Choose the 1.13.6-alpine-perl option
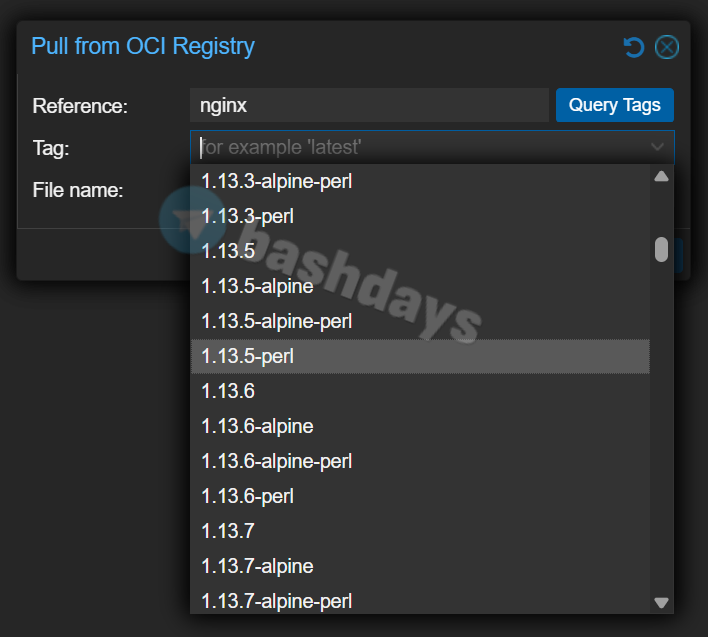This screenshot has width=708, height=637. coord(277,461)
